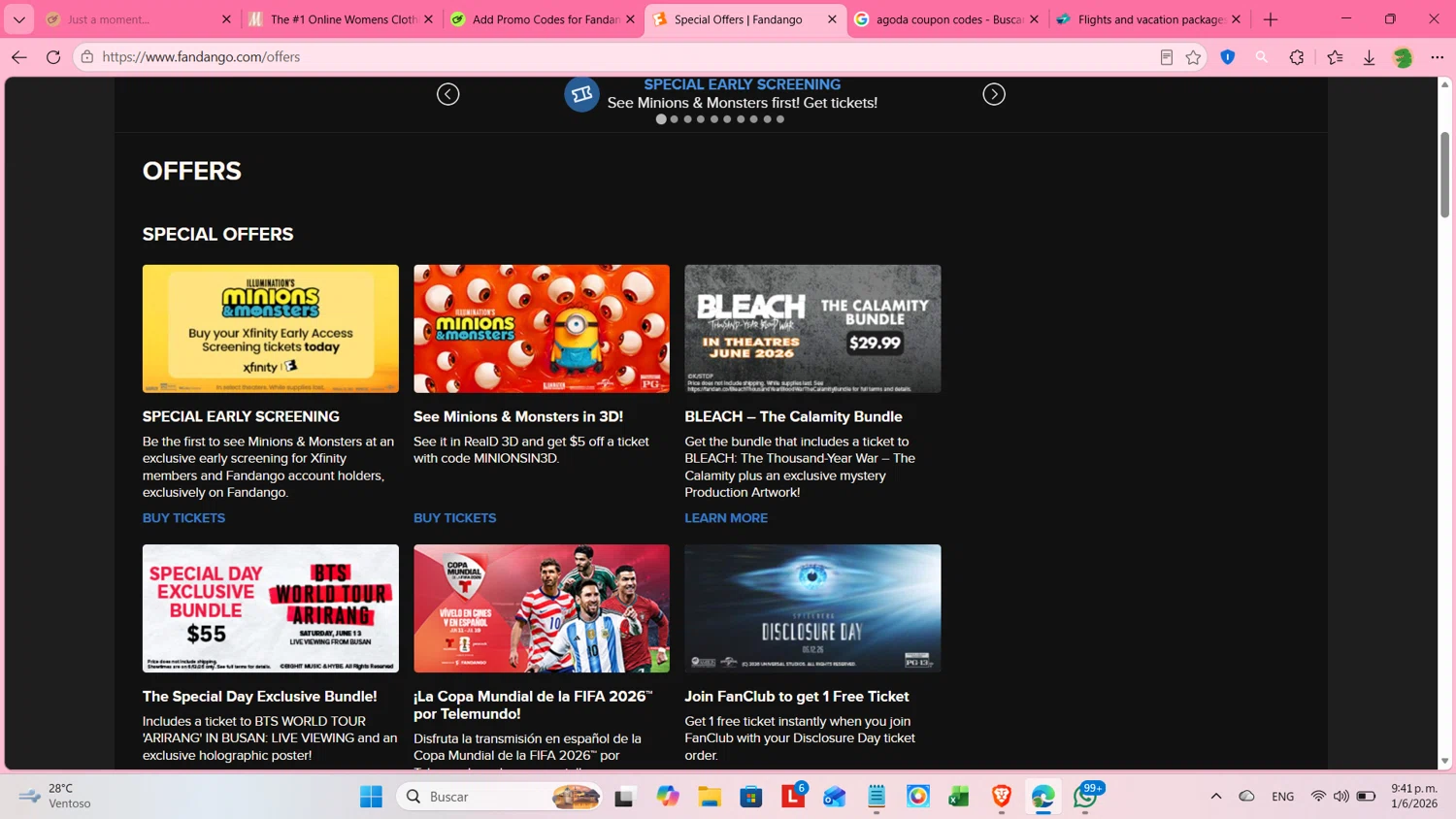Click BUY TICKETS under Special Early Screening
Screen dimensions: 1456x819
point(183,518)
